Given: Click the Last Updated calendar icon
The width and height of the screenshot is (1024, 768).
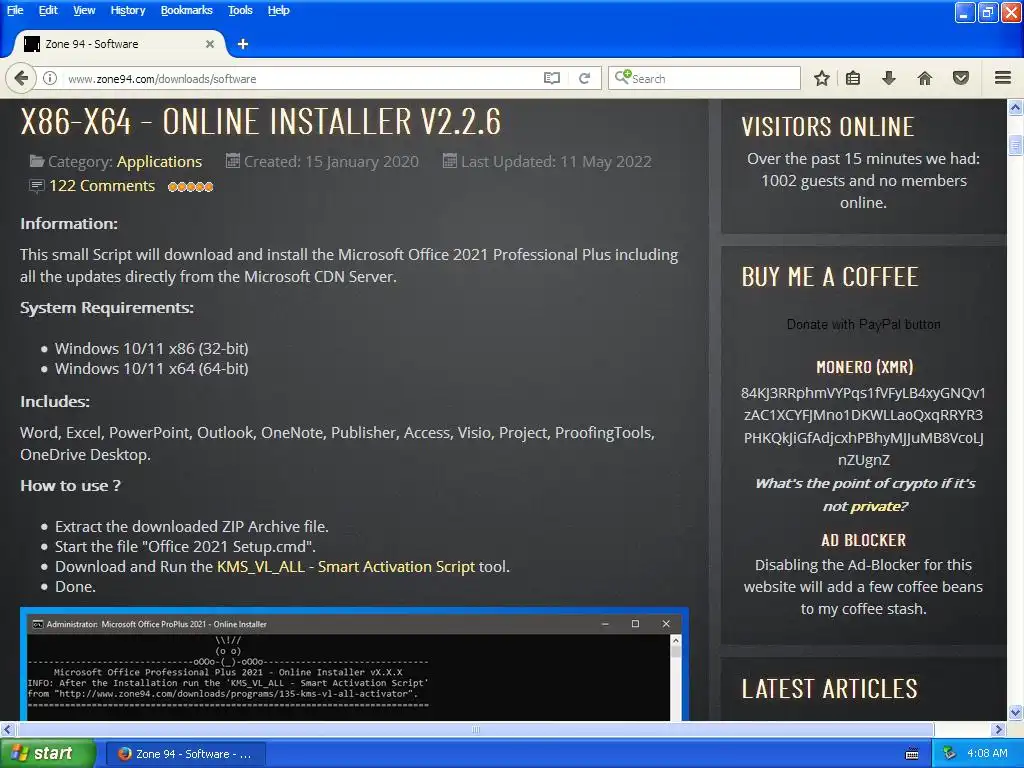Looking at the screenshot, I should pyautogui.click(x=449, y=160).
